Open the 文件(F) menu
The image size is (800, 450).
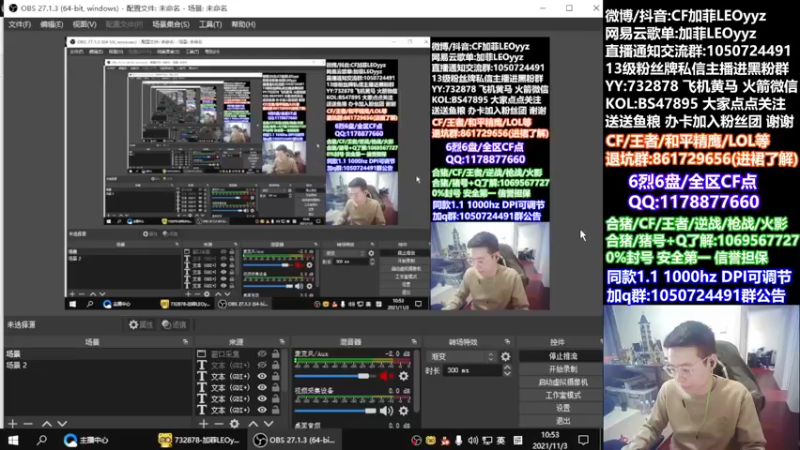coord(19,24)
